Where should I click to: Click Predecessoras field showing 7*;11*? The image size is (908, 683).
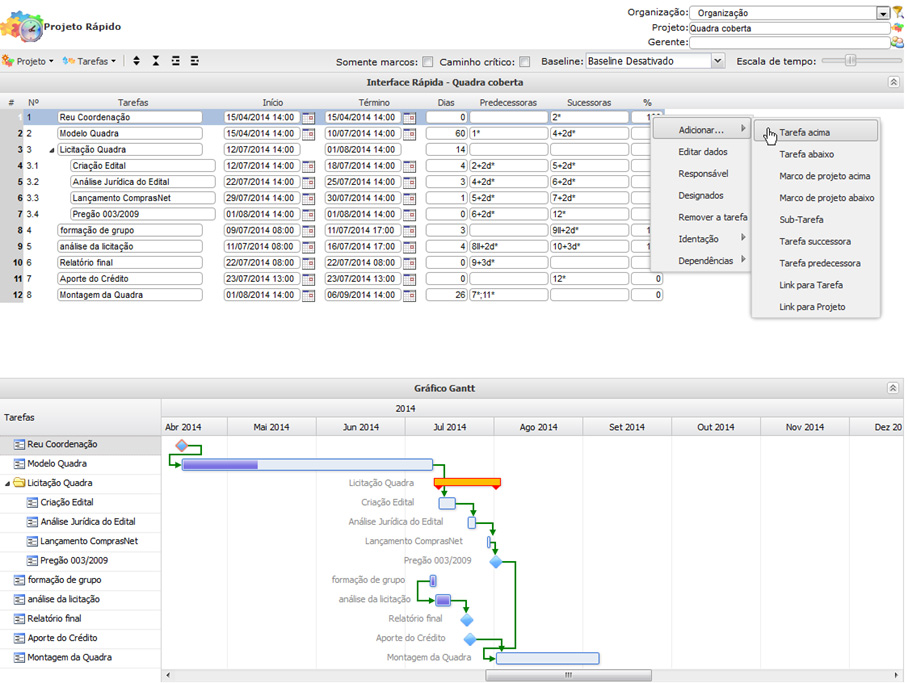(508, 295)
